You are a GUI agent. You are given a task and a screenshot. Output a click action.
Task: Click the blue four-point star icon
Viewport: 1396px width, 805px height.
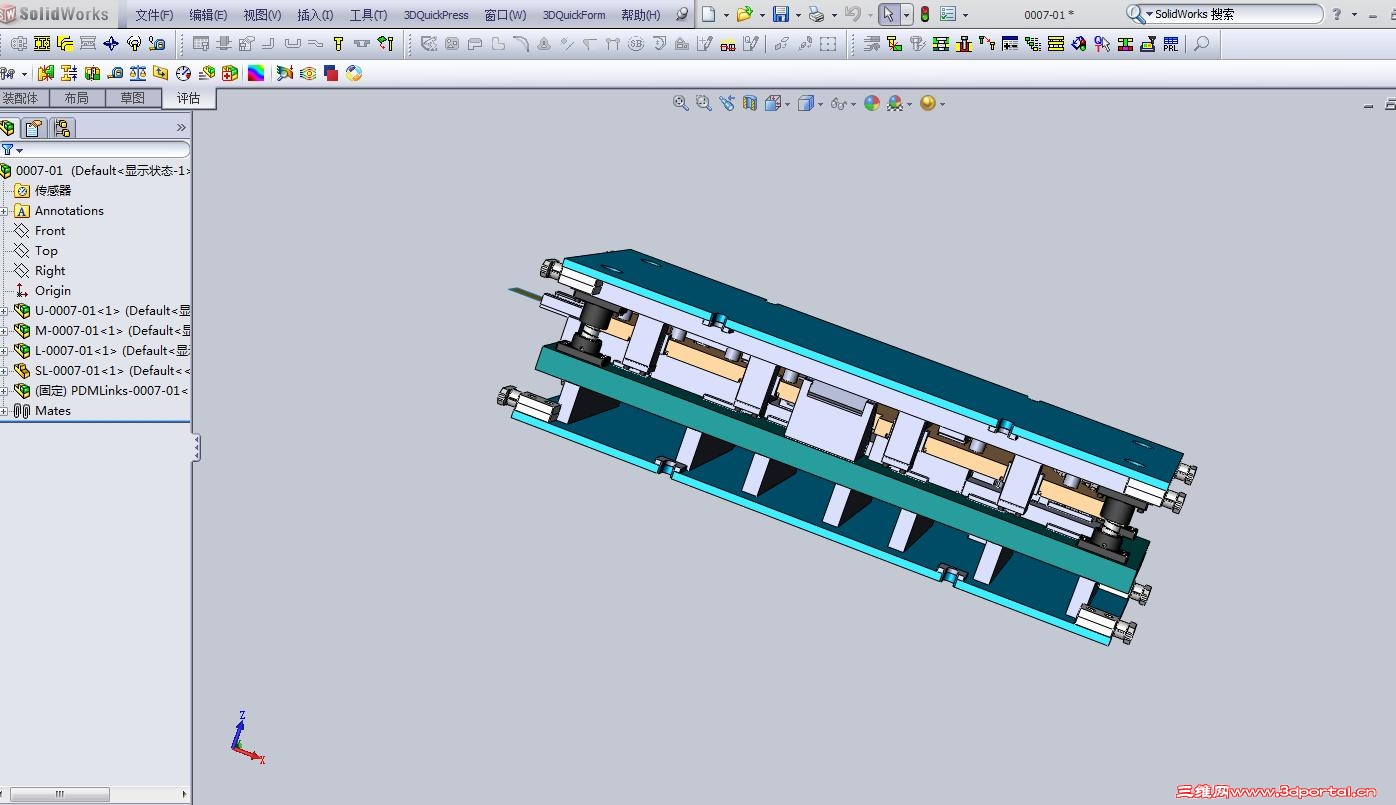[111, 44]
